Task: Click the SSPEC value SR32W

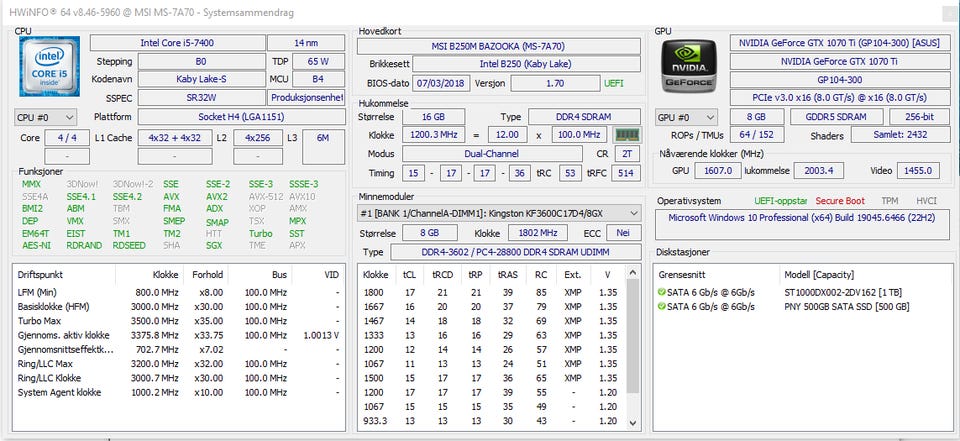Action: click(201, 97)
